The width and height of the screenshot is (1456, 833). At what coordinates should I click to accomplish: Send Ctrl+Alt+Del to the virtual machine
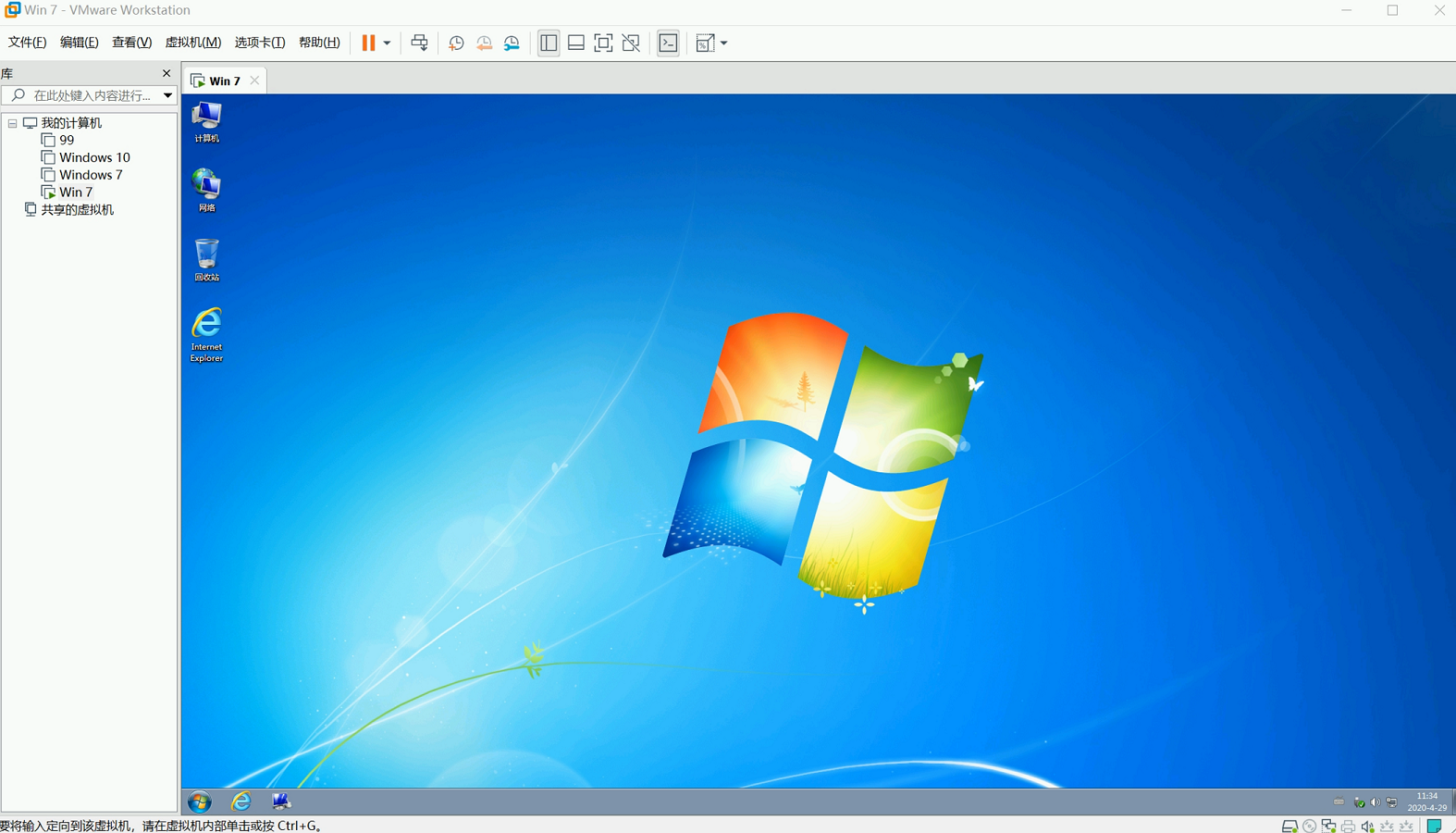(x=419, y=43)
